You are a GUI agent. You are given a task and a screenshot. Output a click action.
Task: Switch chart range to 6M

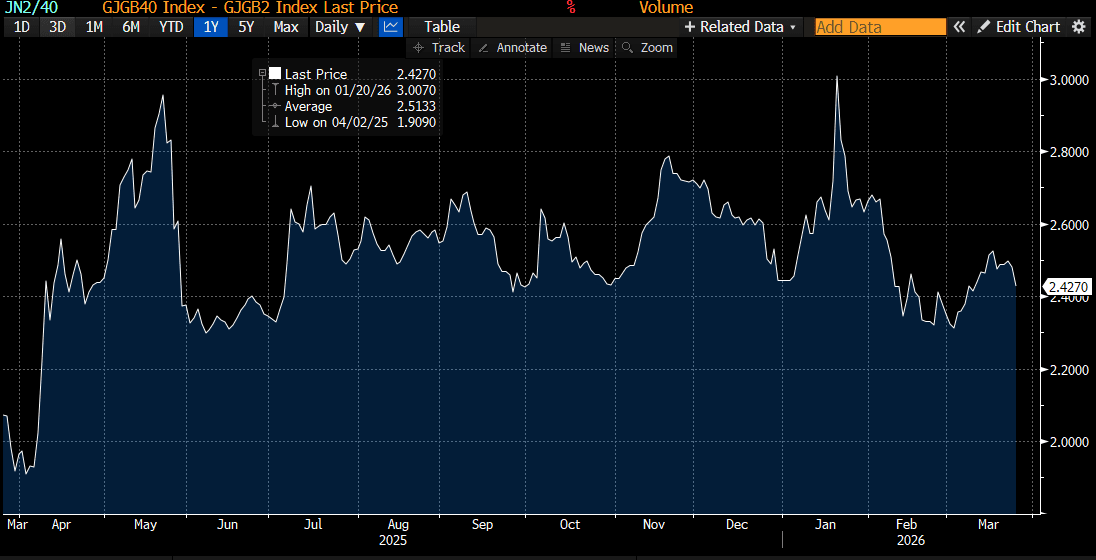[131, 27]
